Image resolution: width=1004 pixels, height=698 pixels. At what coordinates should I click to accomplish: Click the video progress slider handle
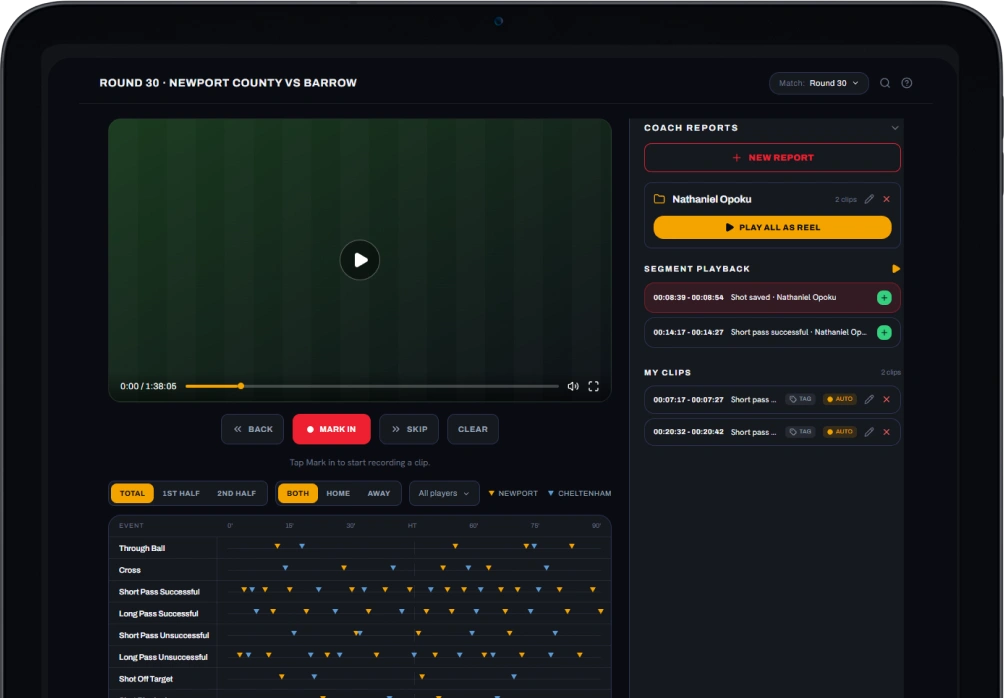tap(241, 386)
